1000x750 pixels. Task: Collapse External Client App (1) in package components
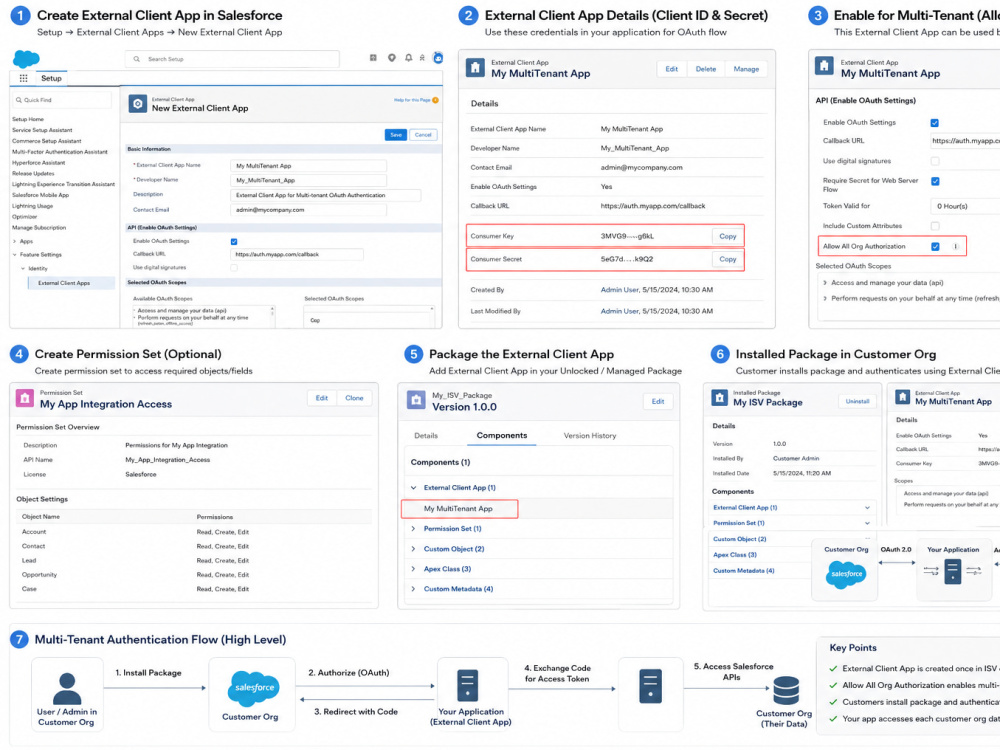click(413, 488)
